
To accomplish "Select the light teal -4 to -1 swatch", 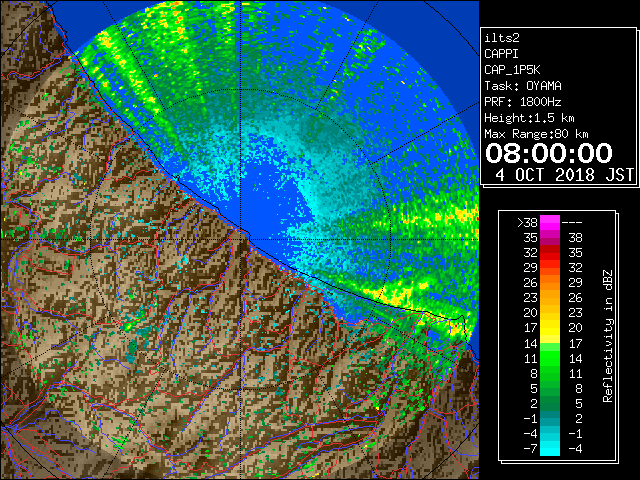I will click(550, 433).
